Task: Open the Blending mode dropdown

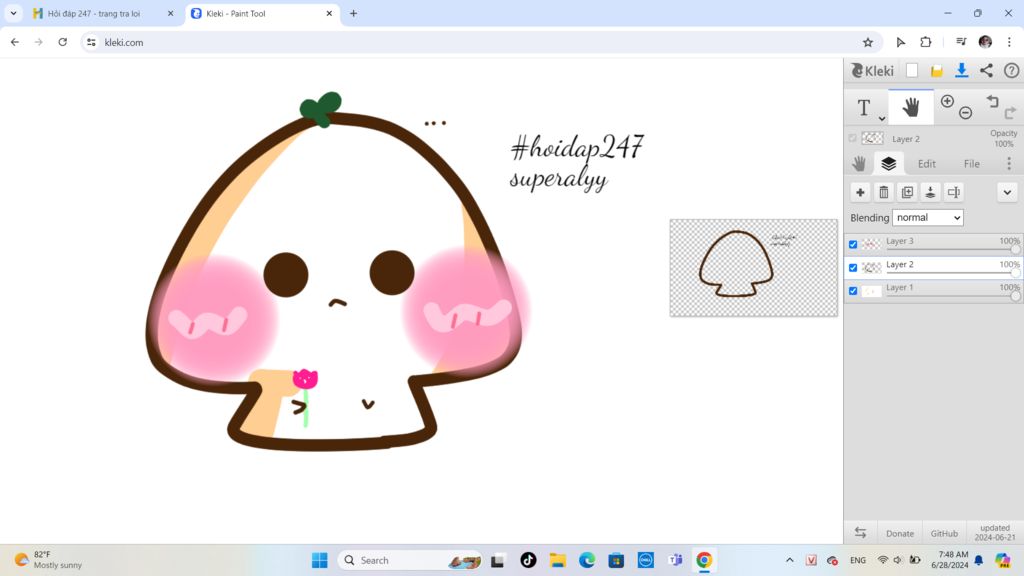Action: coord(927,217)
